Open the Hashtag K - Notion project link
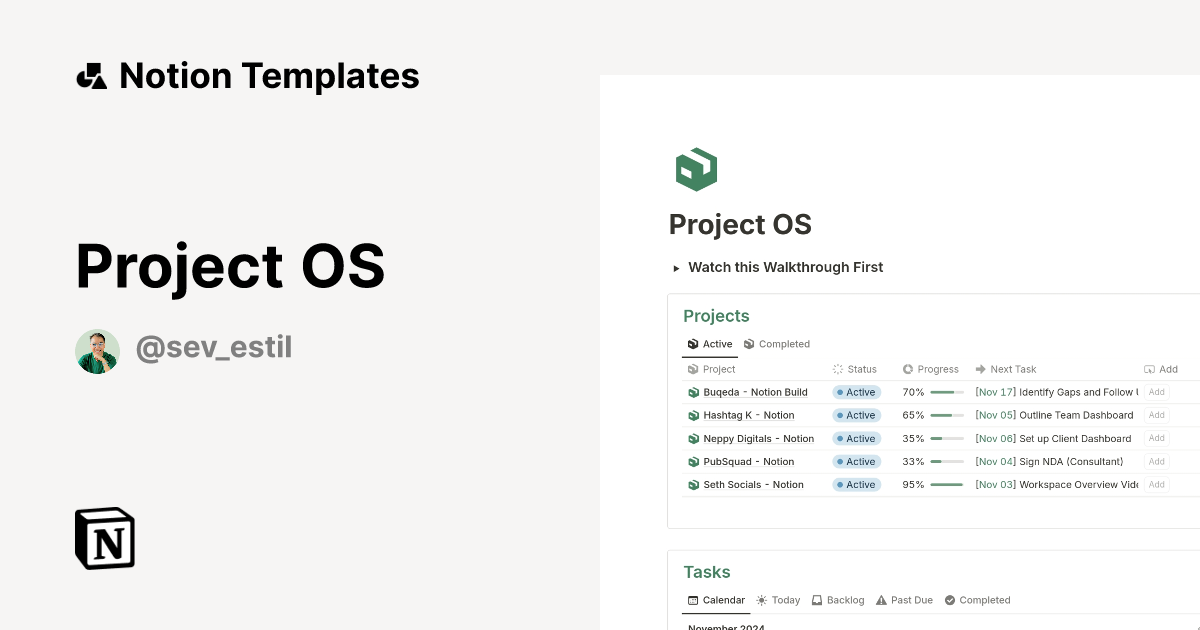The width and height of the screenshot is (1200, 630). 748,415
